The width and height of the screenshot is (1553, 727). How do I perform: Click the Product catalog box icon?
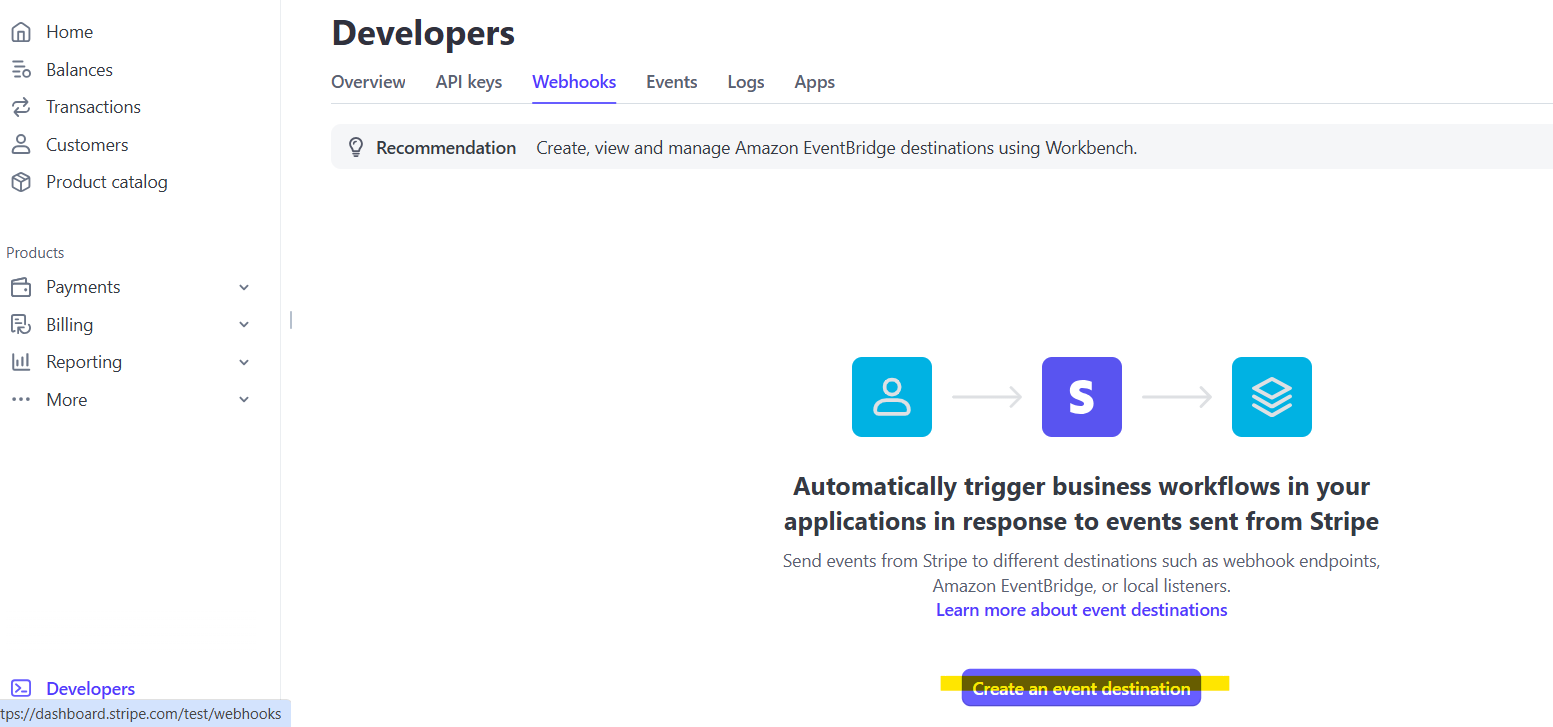tap(20, 182)
